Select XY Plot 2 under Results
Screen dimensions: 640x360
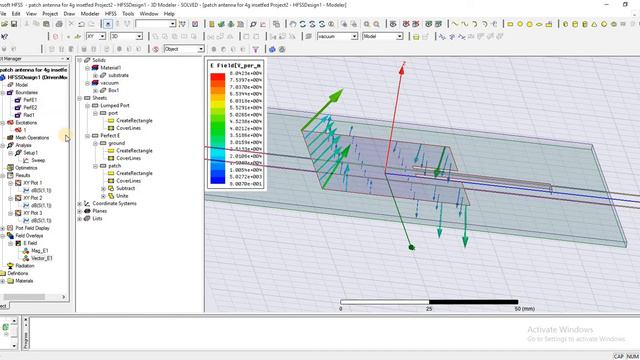pyautogui.click(x=32, y=198)
